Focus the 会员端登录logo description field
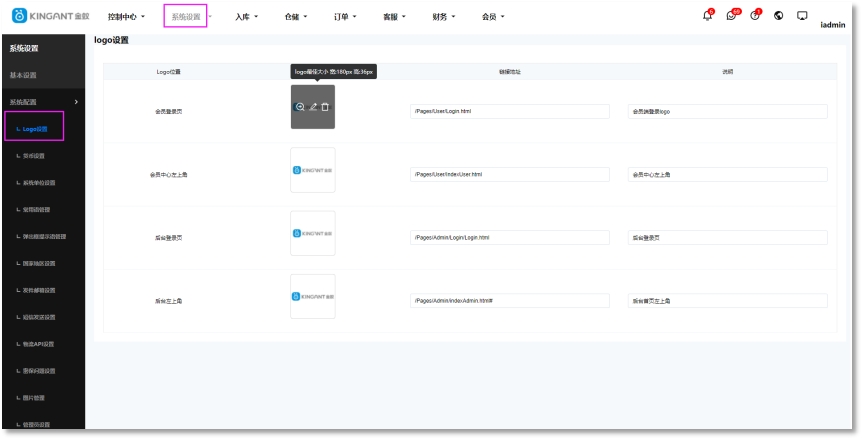Screen dimensions: 862x438 (x=727, y=112)
